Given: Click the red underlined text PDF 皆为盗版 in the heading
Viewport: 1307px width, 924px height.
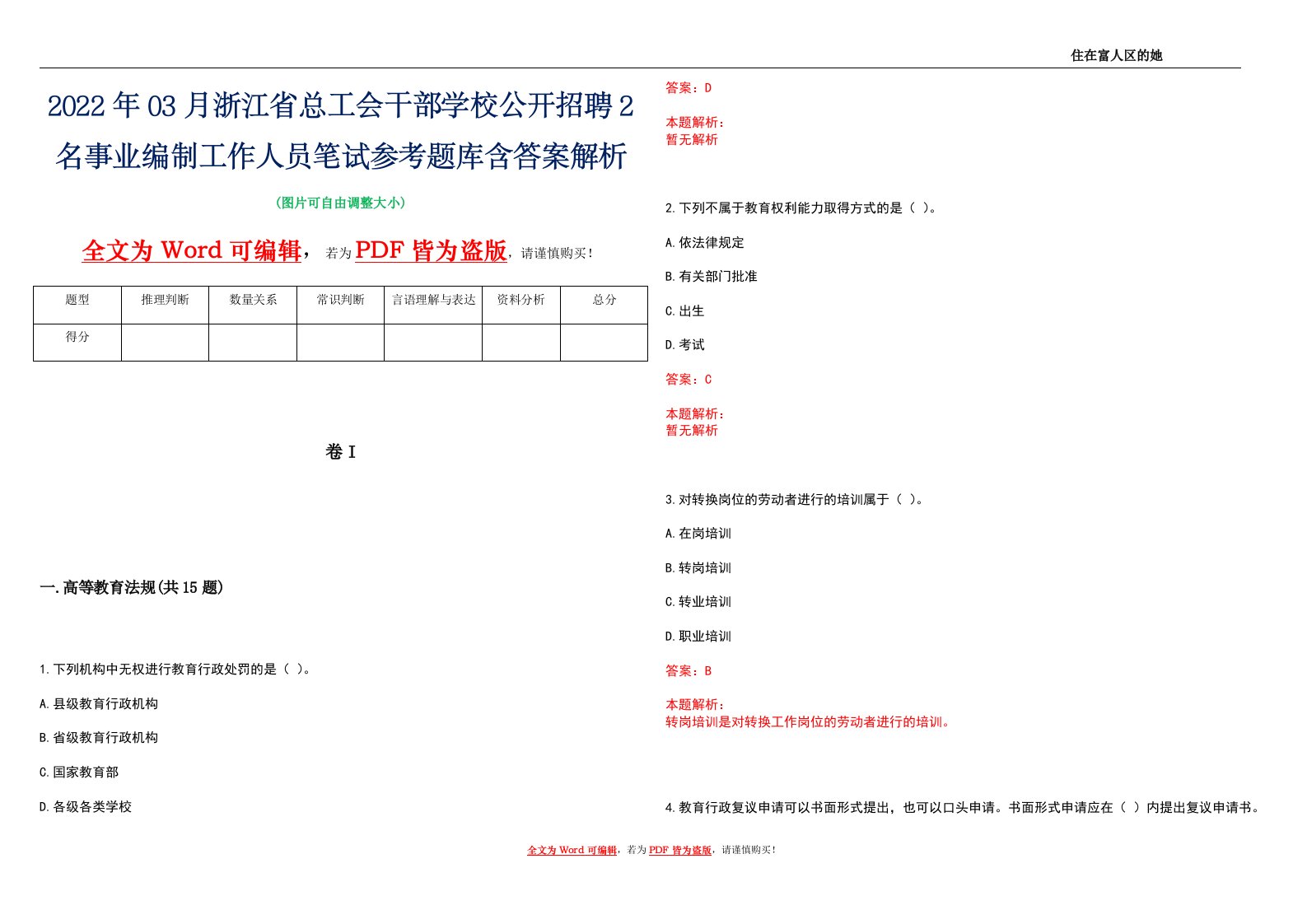Looking at the screenshot, I should (x=431, y=250).
